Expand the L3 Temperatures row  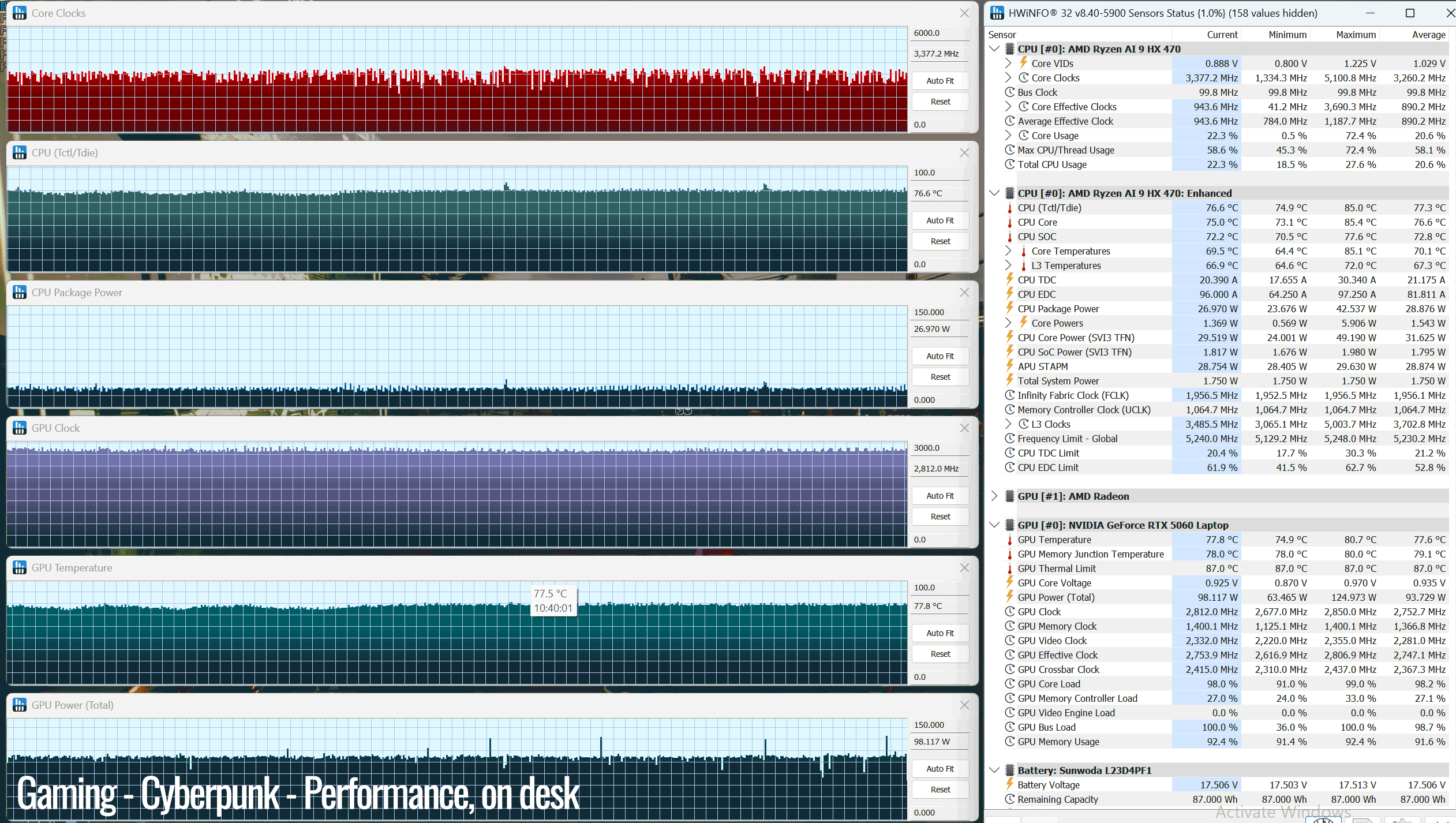pyautogui.click(x=1008, y=265)
